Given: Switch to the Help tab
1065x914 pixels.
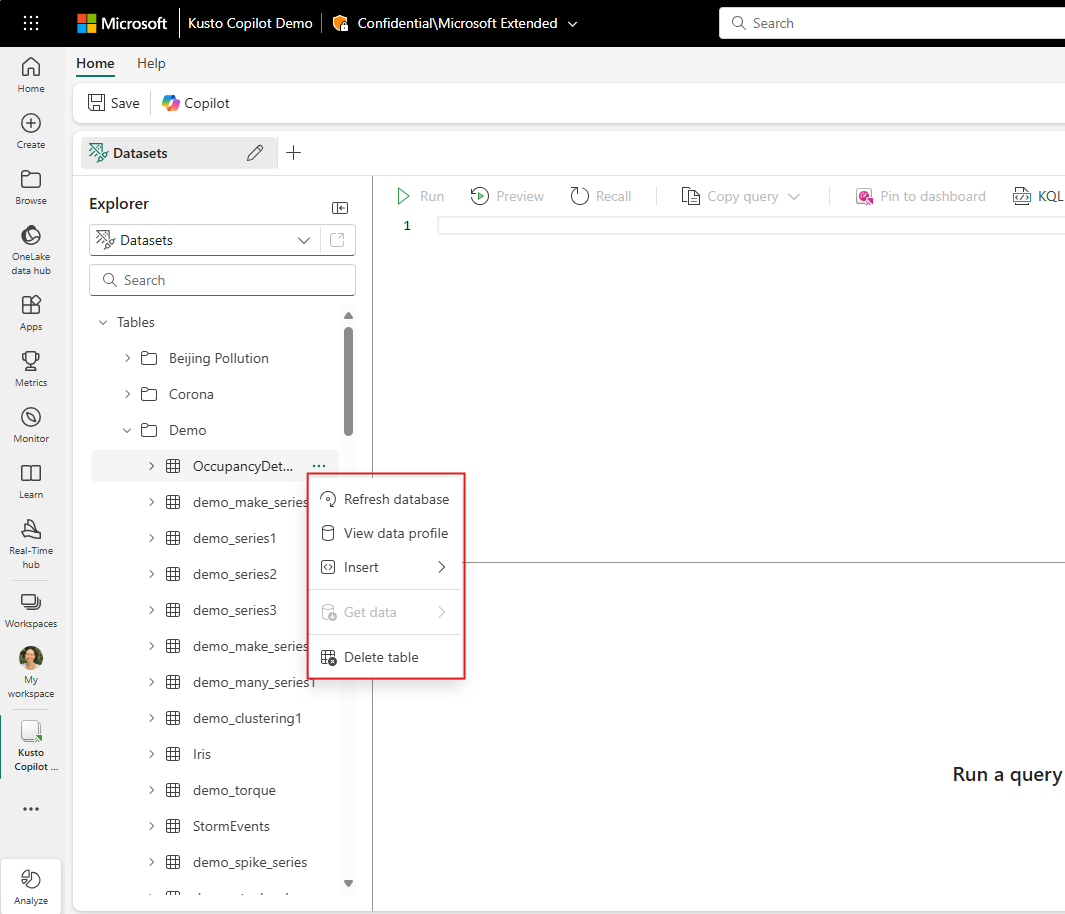Looking at the screenshot, I should point(151,63).
